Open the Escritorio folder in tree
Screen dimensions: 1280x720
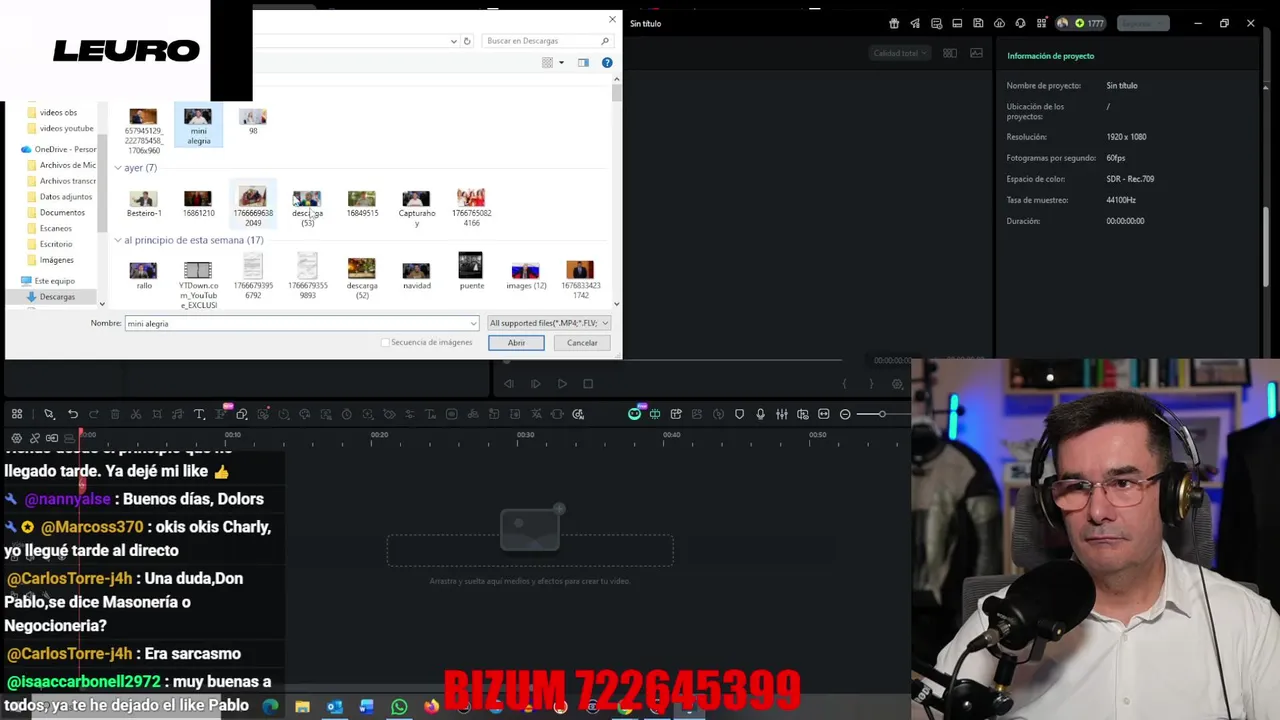coord(56,244)
